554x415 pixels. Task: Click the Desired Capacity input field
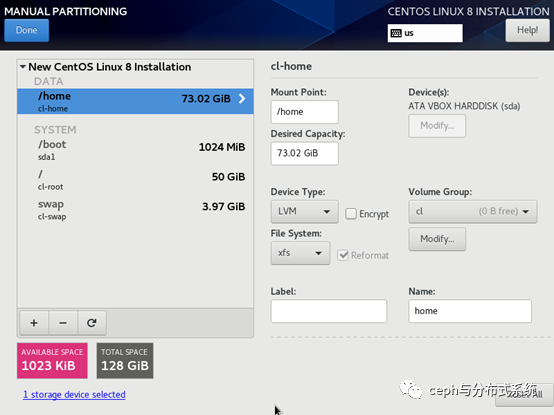click(x=305, y=153)
